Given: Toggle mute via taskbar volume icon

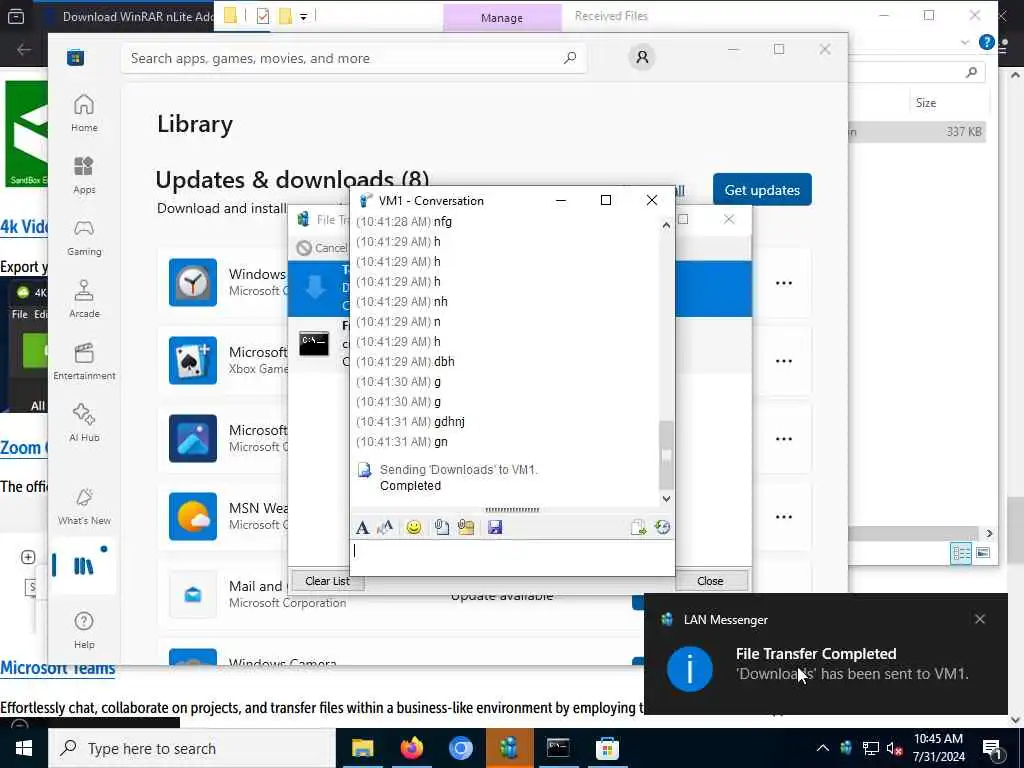Looking at the screenshot, I should click(895, 748).
